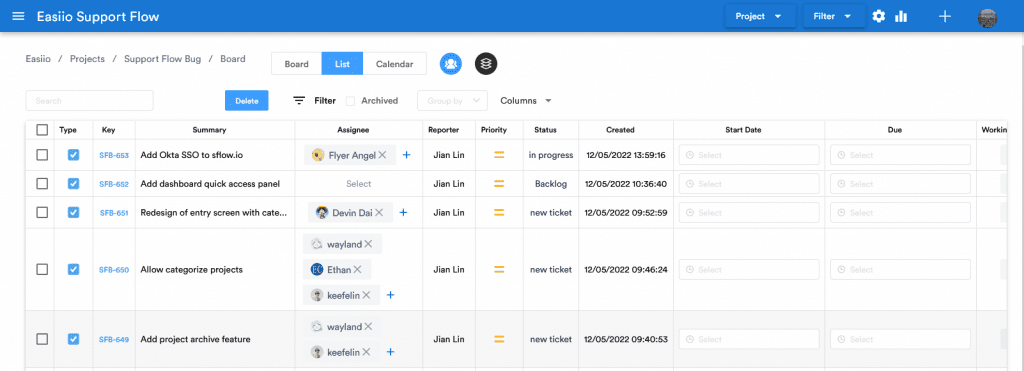Click 'in progress' status of SFB-653
The image size is (1024, 371).
tap(551, 155)
